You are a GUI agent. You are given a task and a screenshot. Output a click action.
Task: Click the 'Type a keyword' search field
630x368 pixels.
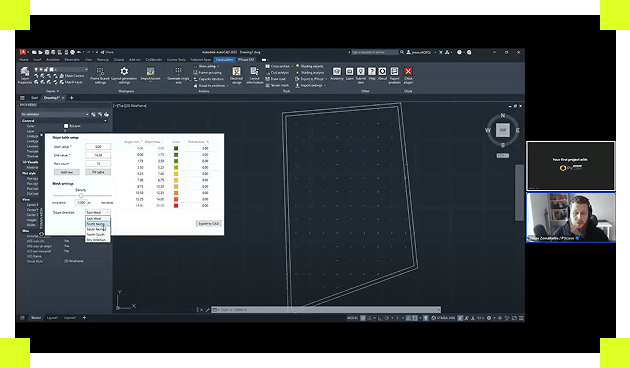(x=374, y=52)
